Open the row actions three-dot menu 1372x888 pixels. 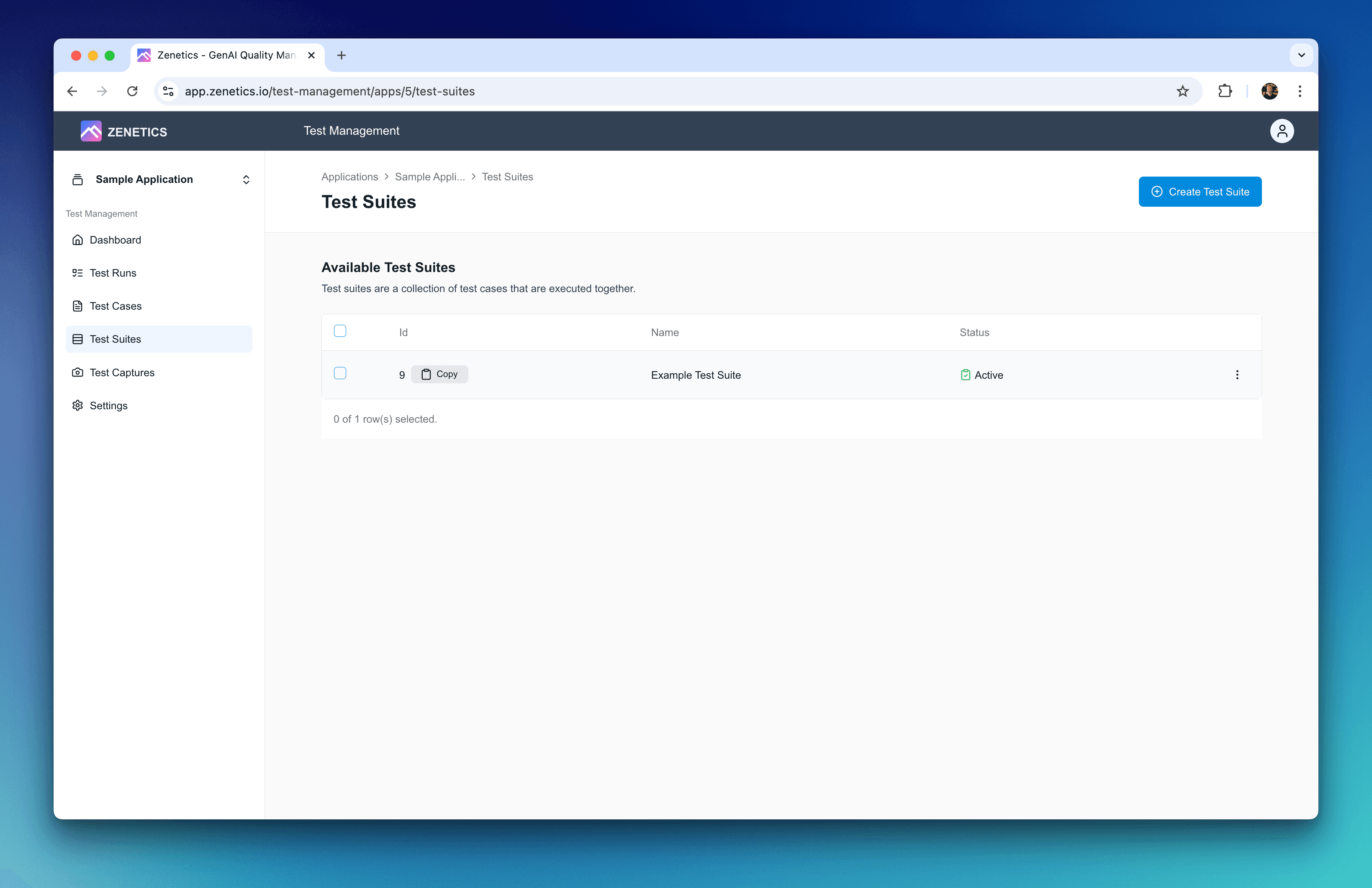(x=1237, y=375)
